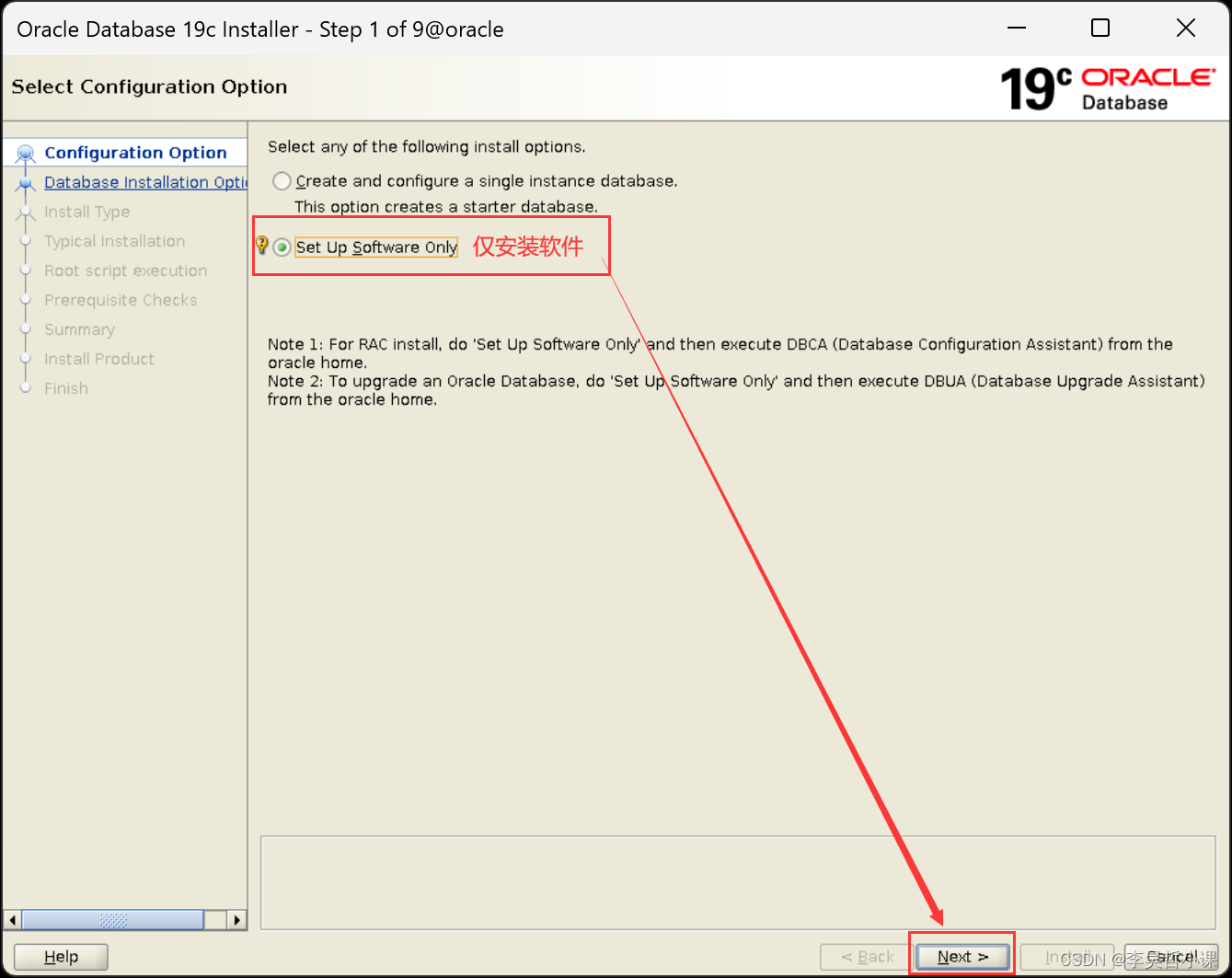Viewport: 1232px width, 978px height.
Task: Click the Install button
Action: point(1067,957)
